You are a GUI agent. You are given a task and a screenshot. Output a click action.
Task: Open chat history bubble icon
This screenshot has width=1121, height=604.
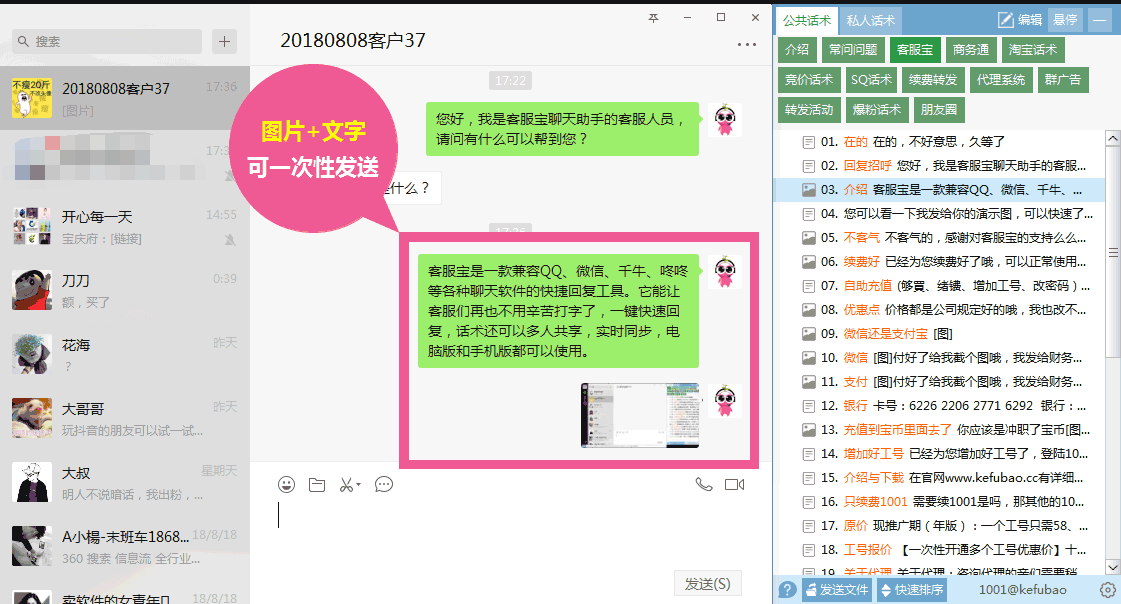(384, 485)
